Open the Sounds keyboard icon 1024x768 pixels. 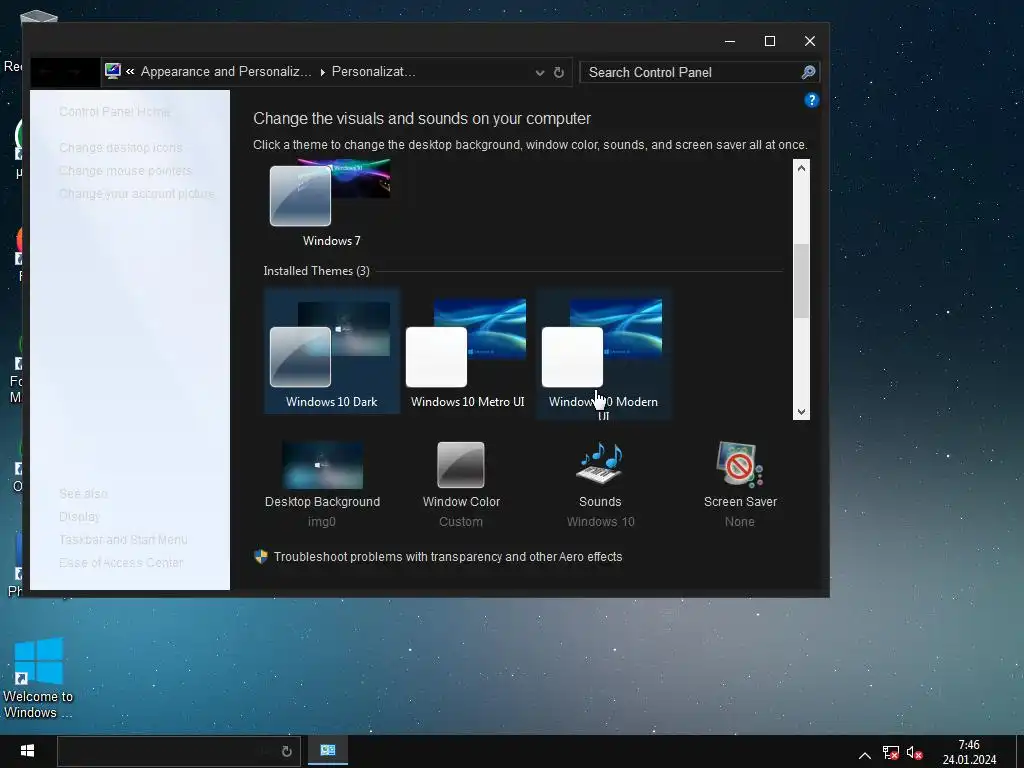click(x=600, y=464)
